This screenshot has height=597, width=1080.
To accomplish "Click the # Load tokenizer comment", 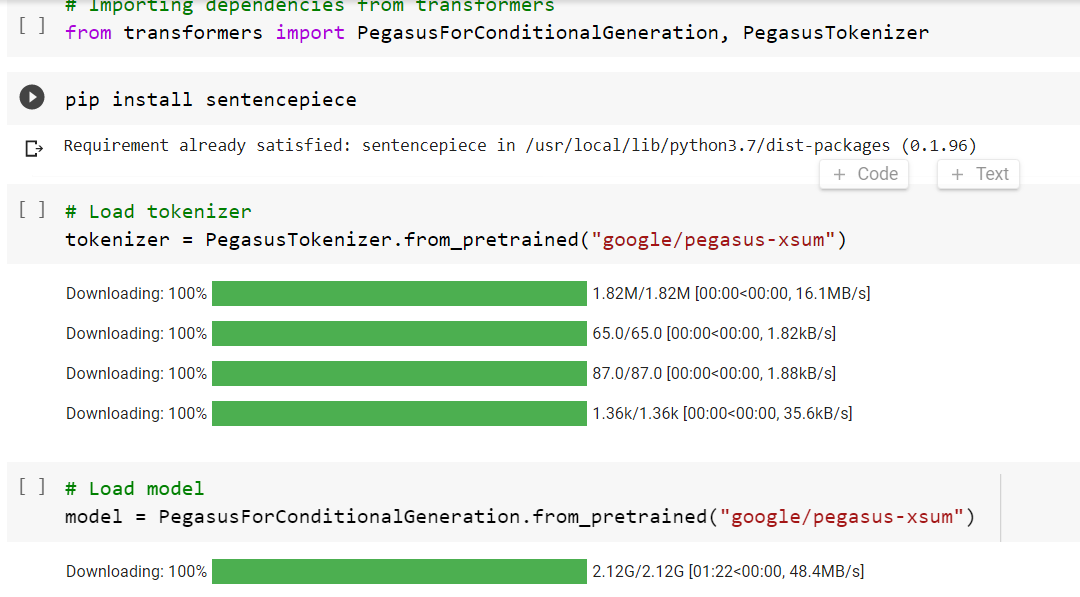I will tap(158, 211).
